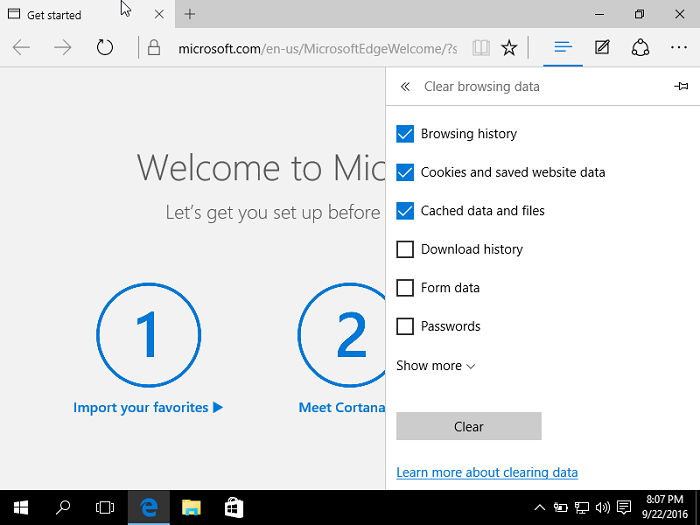Expand Show more options
This screenshot has width=700, height=525.
point(435,366)
